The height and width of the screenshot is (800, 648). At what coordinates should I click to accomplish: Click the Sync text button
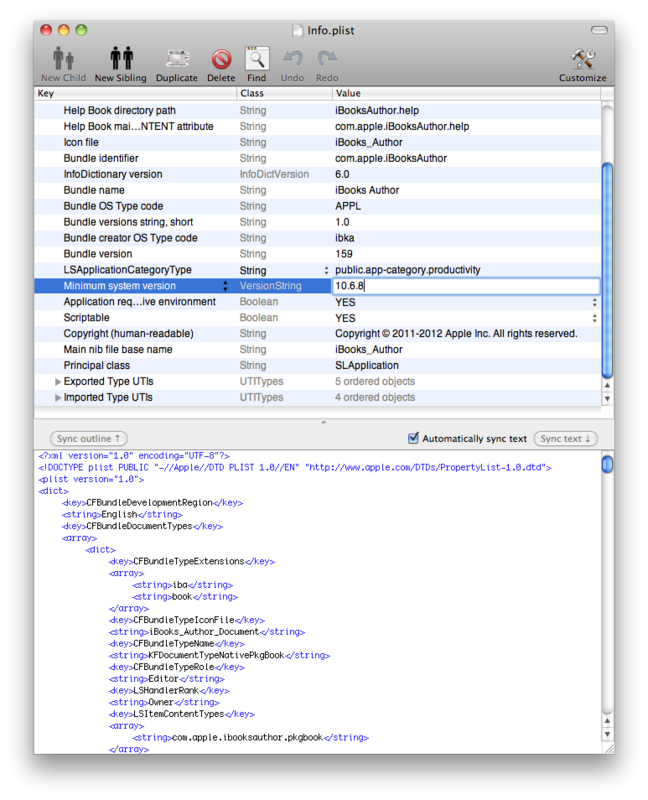coord(565,438)
